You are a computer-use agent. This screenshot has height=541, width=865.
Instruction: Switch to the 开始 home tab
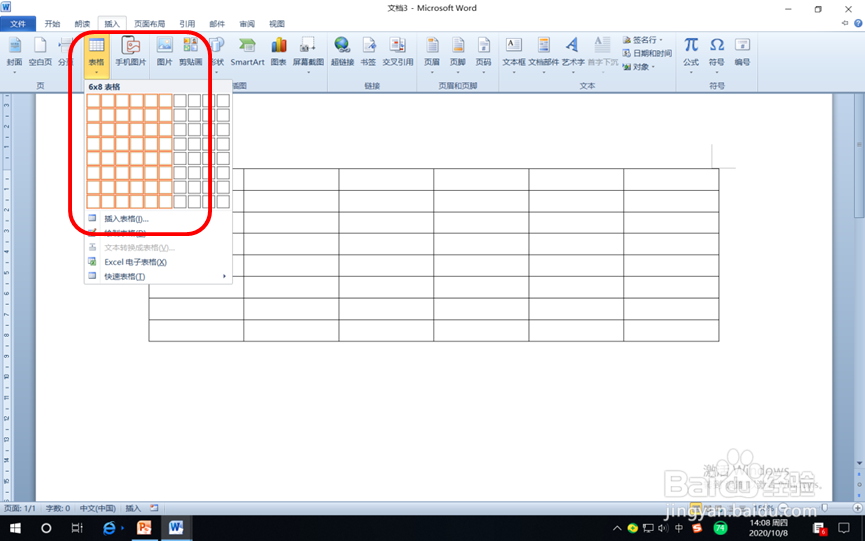[x=52, y=24]
